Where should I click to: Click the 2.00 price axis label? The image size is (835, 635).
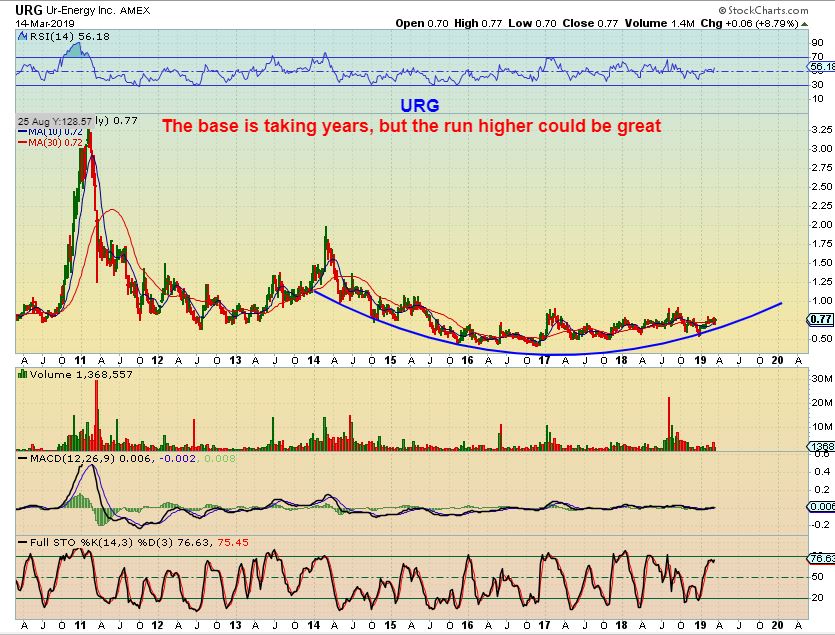tap(822, 224)
